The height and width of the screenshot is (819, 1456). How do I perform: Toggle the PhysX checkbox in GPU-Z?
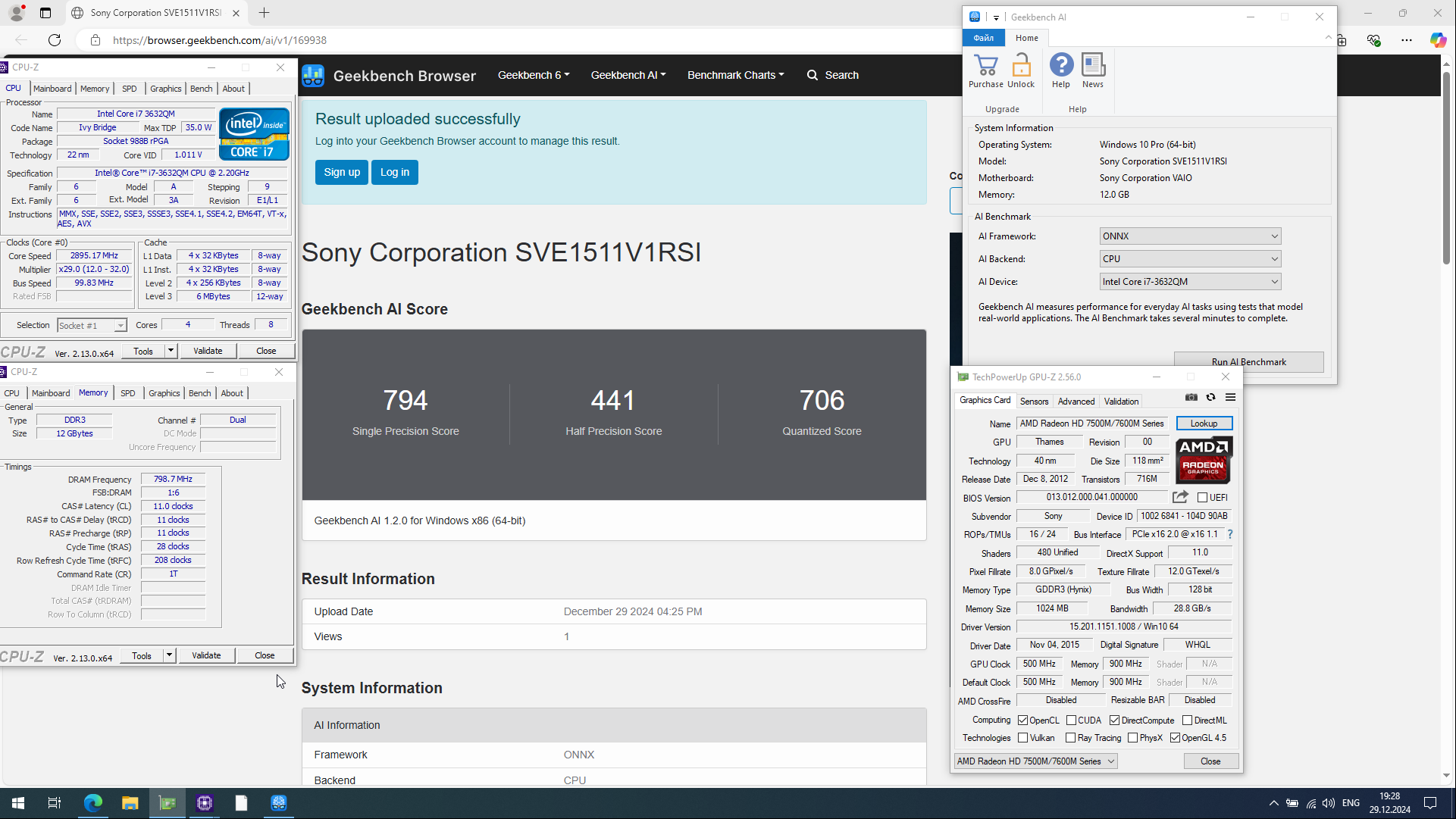pos(1132,738)
